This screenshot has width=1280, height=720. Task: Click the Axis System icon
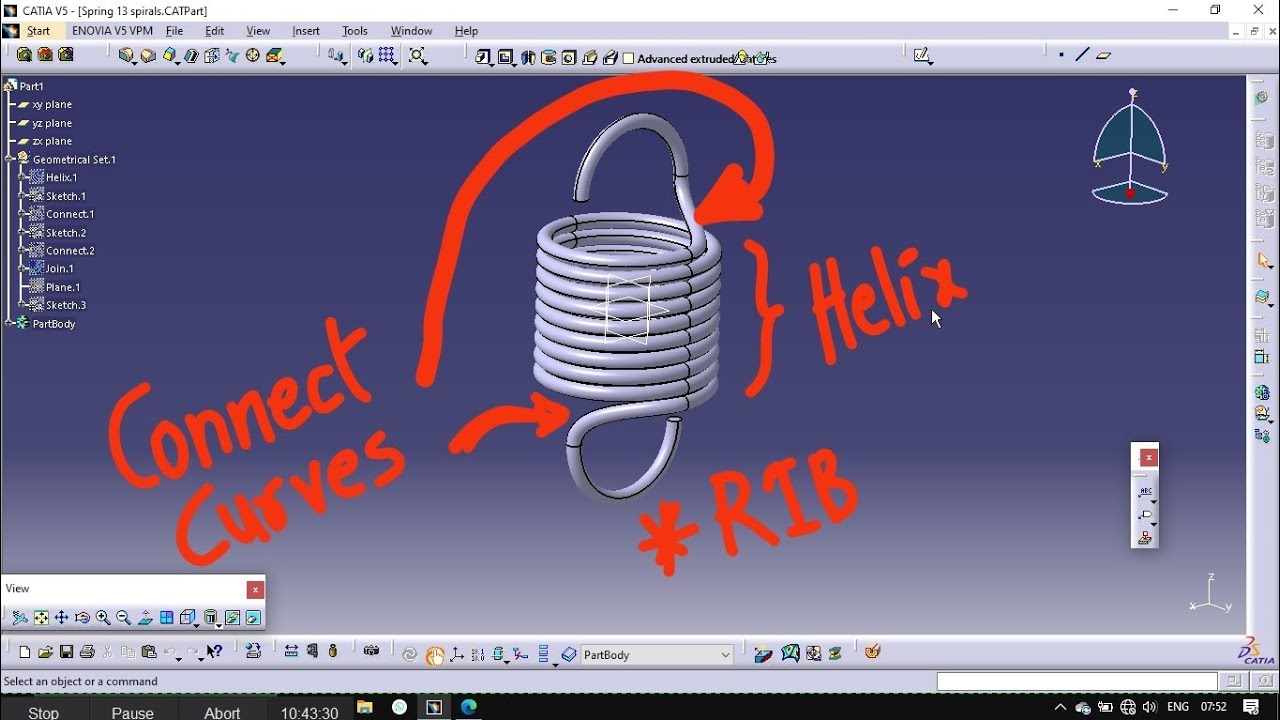457,655
